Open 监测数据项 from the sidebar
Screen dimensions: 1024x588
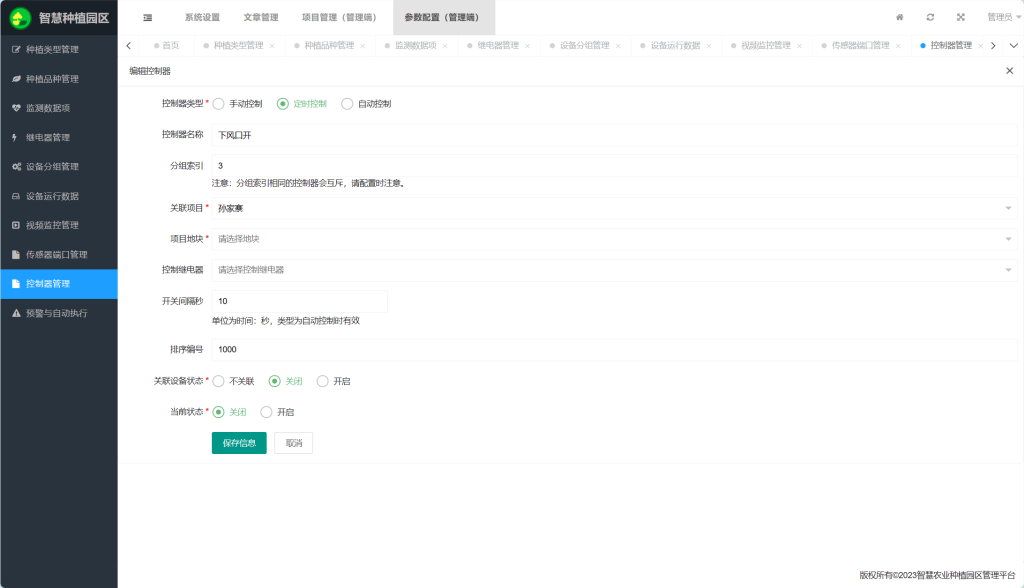[48, 108]
